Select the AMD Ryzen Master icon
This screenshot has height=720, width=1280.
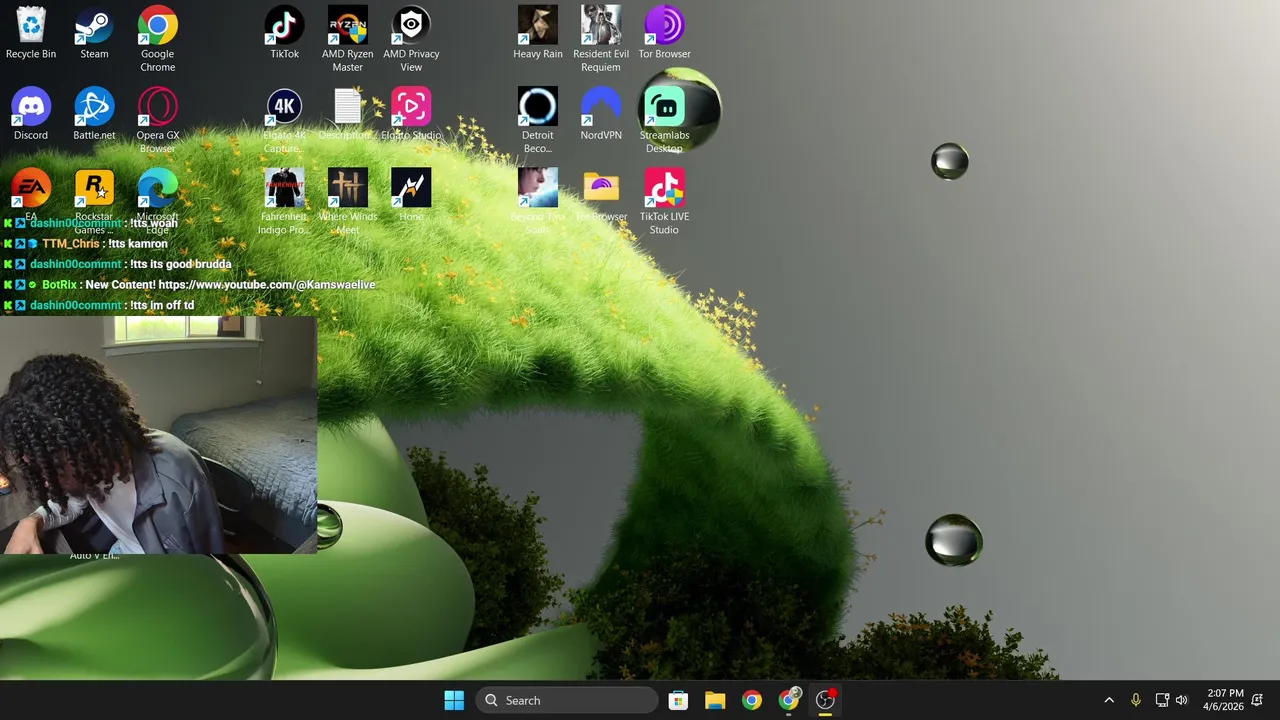click(x=348, y=40)
